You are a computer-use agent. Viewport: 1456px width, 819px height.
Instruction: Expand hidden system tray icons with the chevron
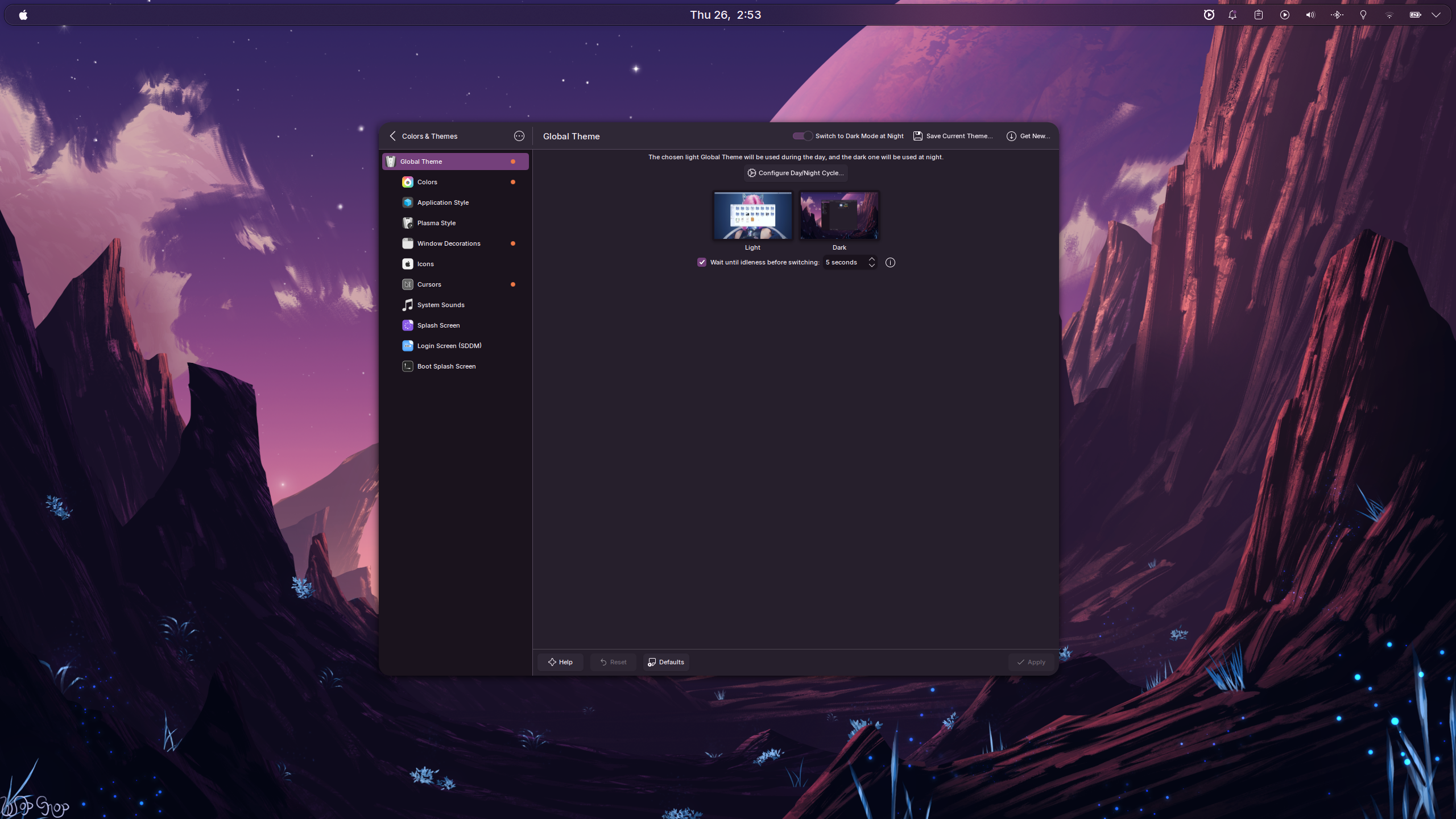[1437, 14]
